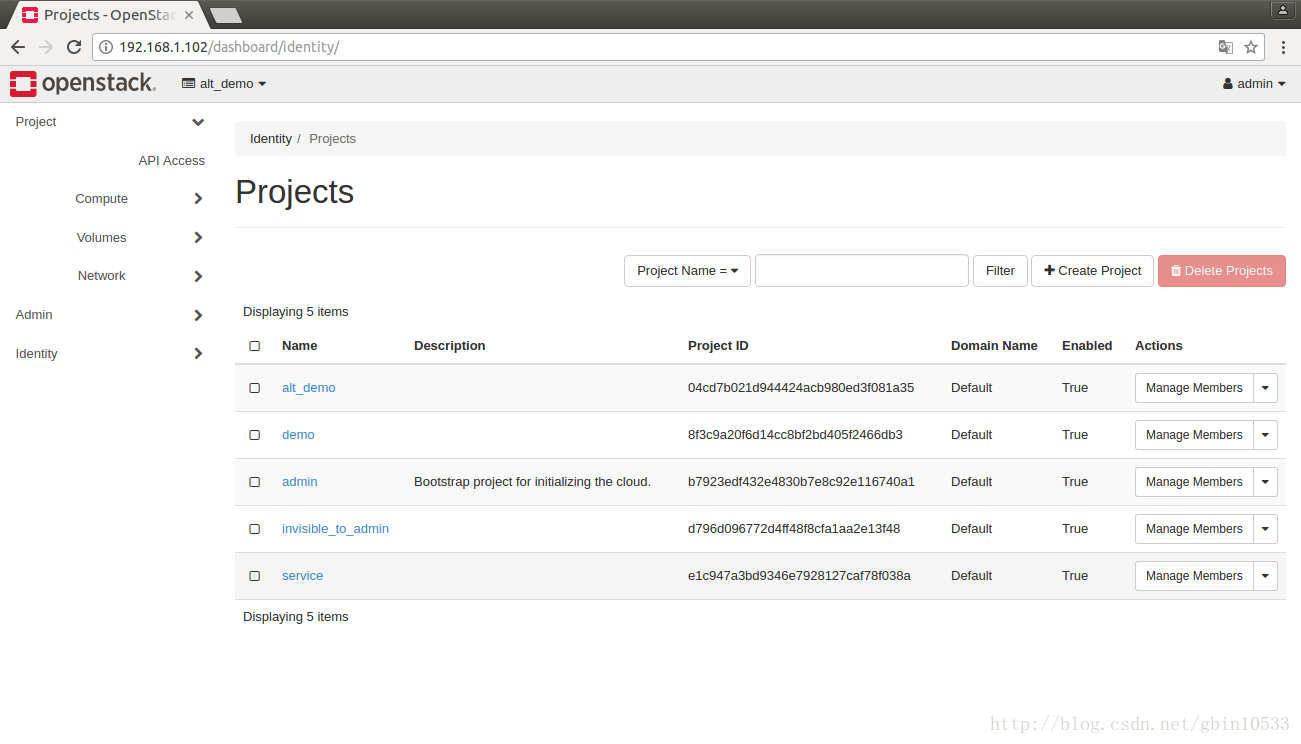Image resolution: width=1301 pixels, height=744 pixels.
Task: Click the browser address bar URL
Action: point(229,47)
